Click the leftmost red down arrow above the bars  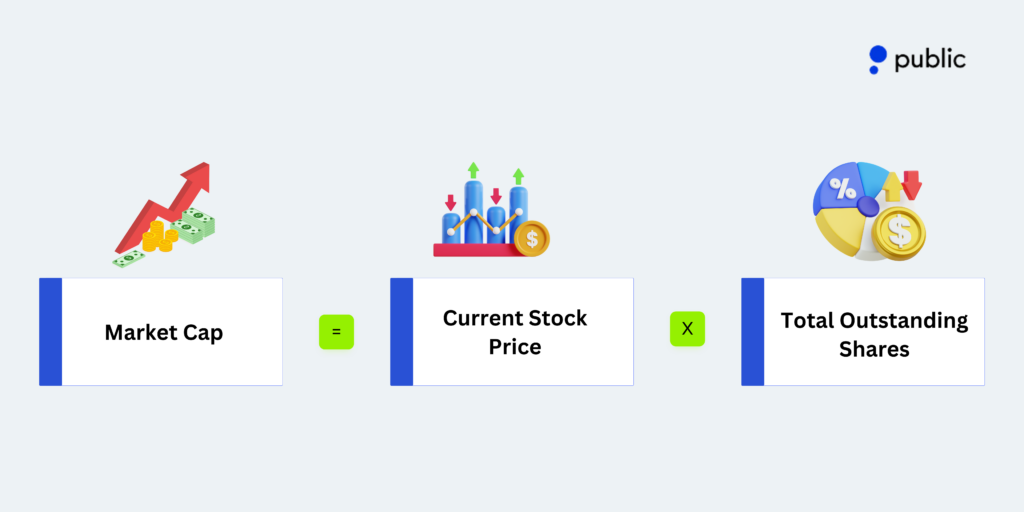tap(451, 202)
